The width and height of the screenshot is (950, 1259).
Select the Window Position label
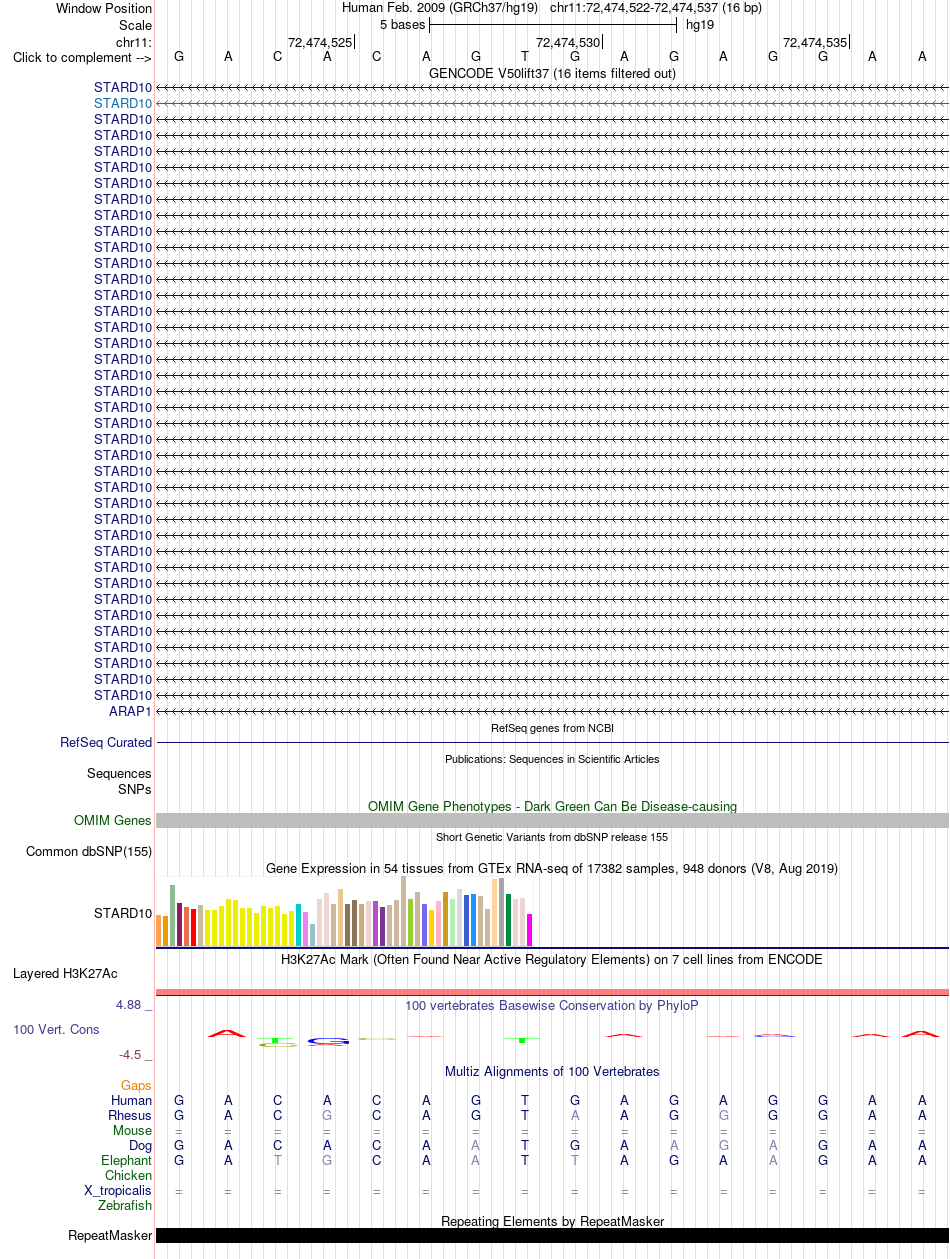[104, 8]
